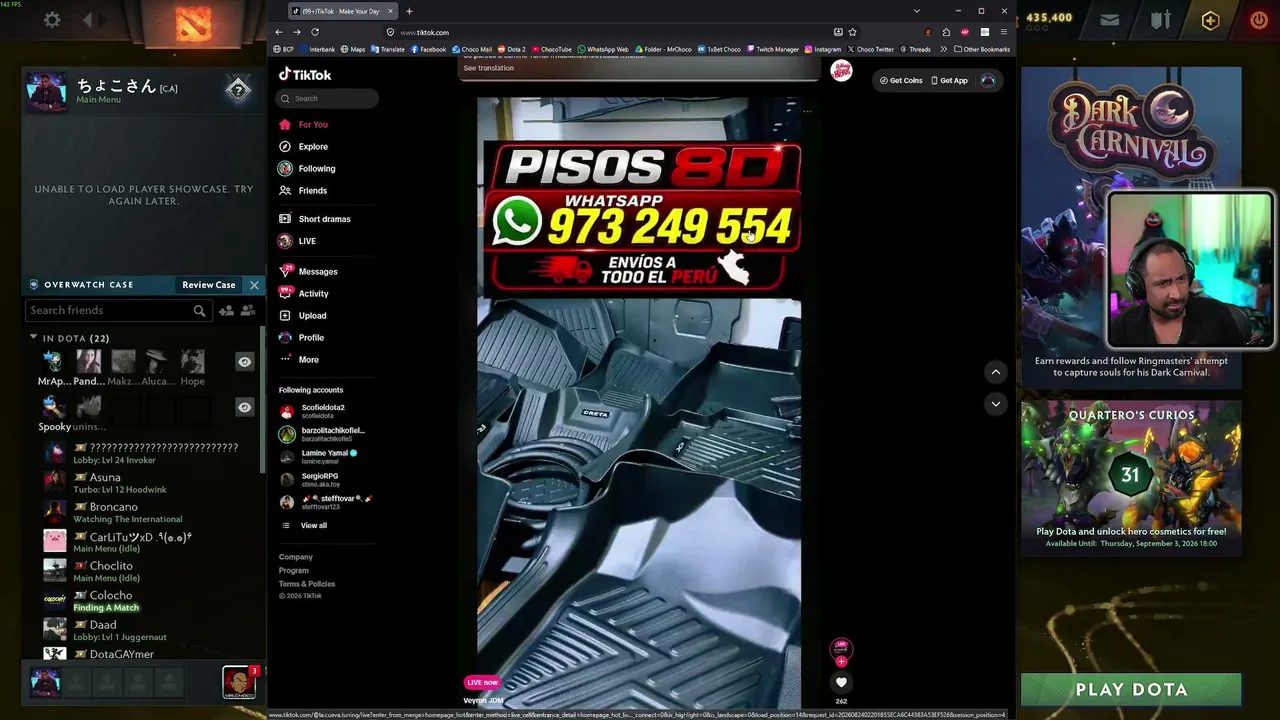Image resolution: width=1280 pixels, height=720 pixels.
Task: Click the red power quit button in Dota
Action: pos(1258,20)
